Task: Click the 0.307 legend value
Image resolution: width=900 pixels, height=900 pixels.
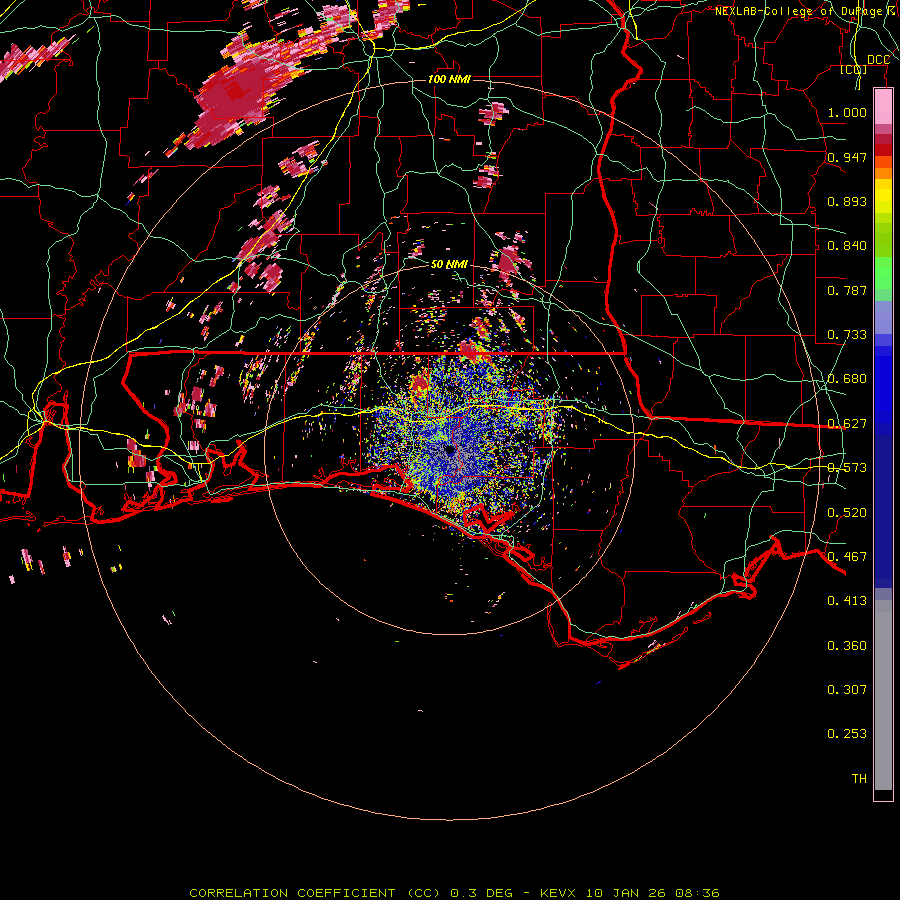Action: tap(847, 690)
